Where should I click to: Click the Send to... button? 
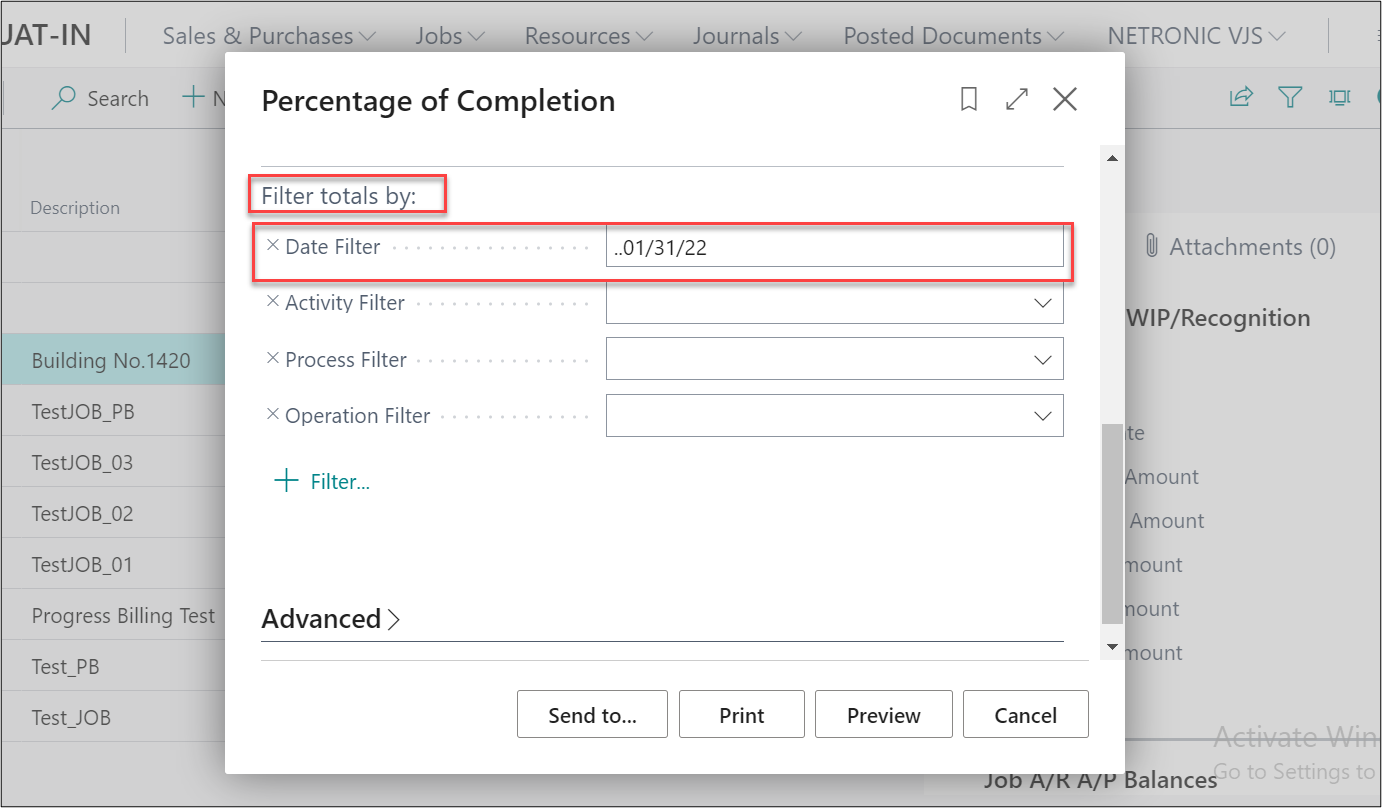pyautogui.click(x=592, y=715)
